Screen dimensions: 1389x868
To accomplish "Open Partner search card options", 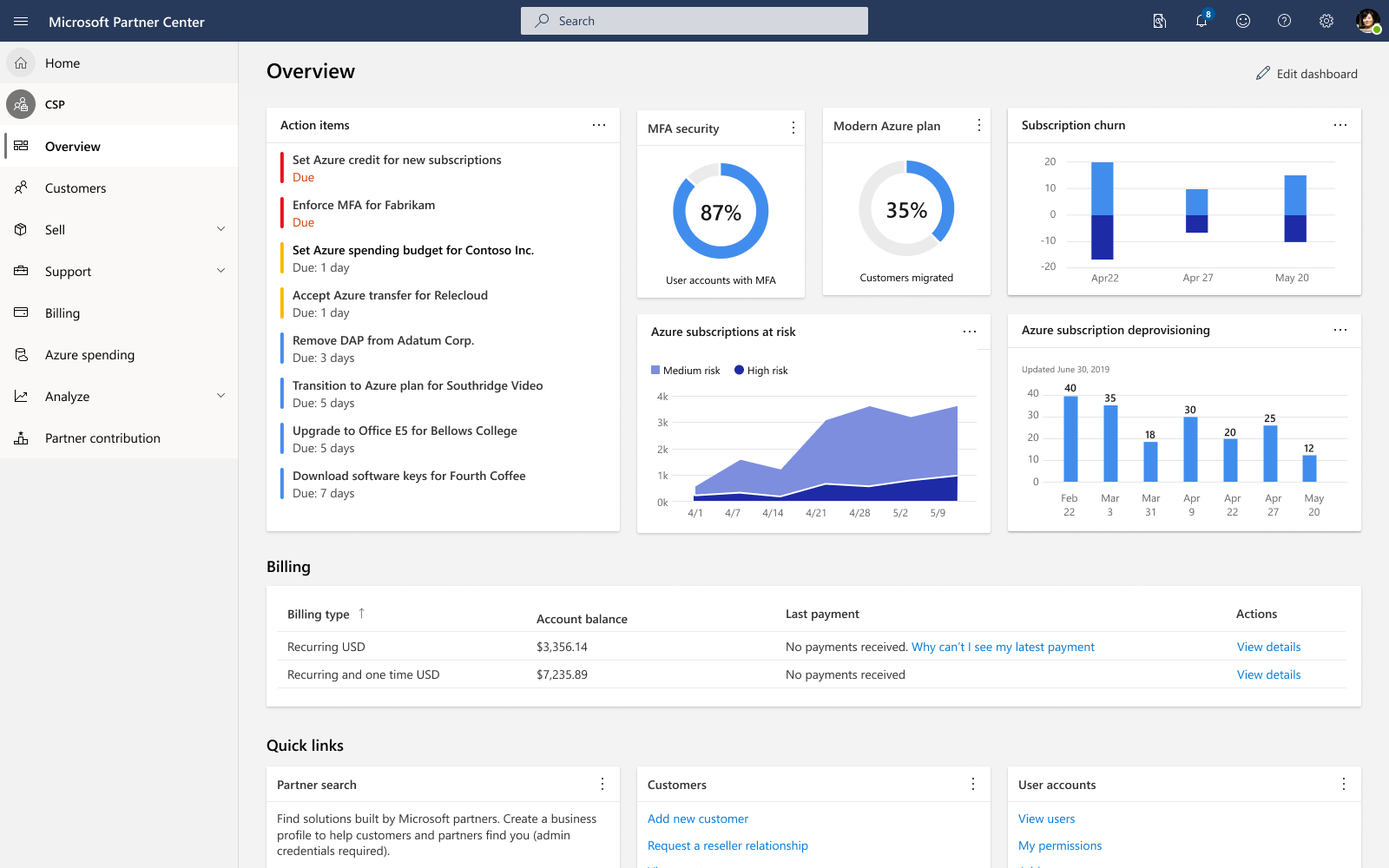I will point(602,784).
